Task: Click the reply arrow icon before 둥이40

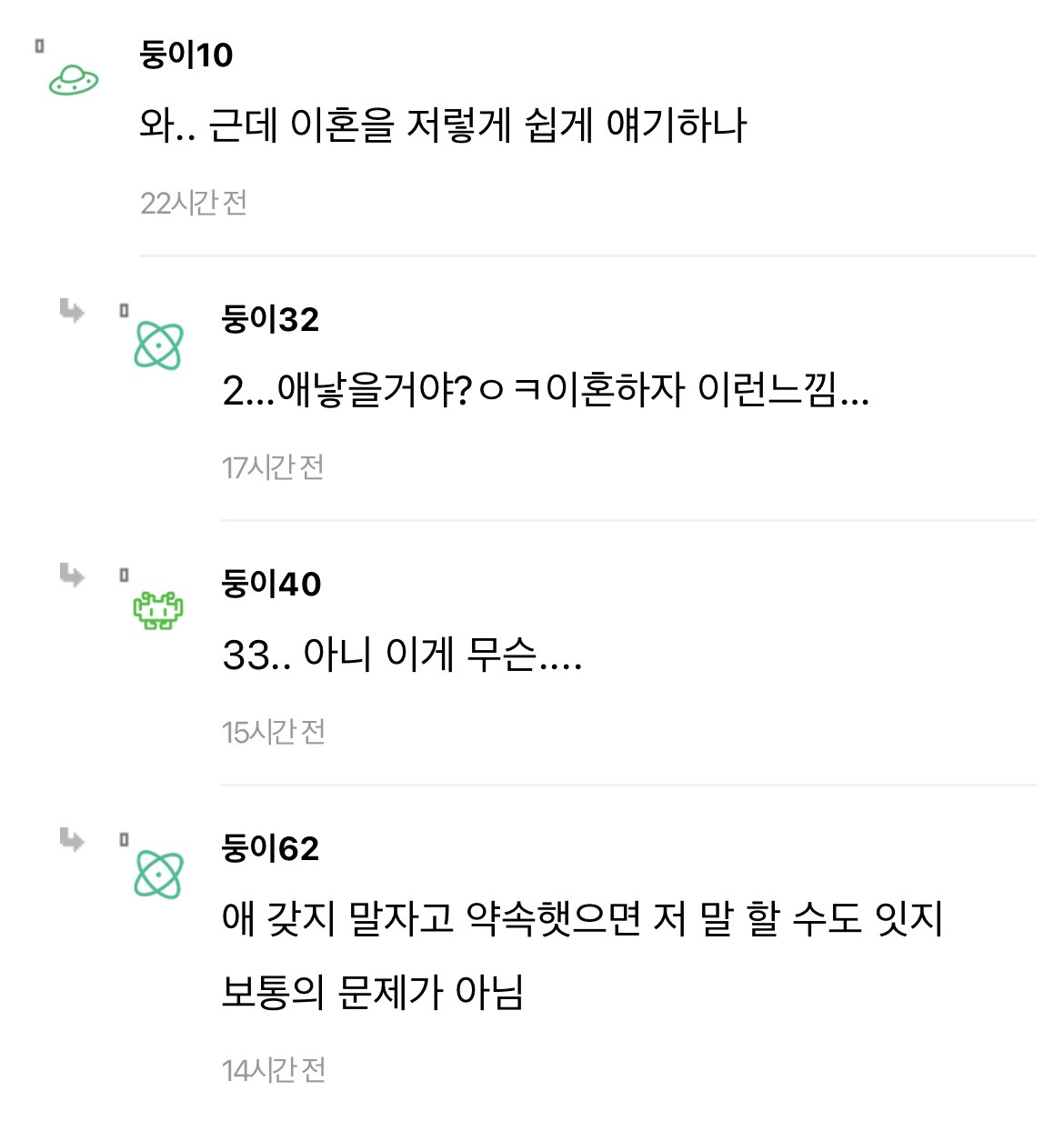Action: 72,576
